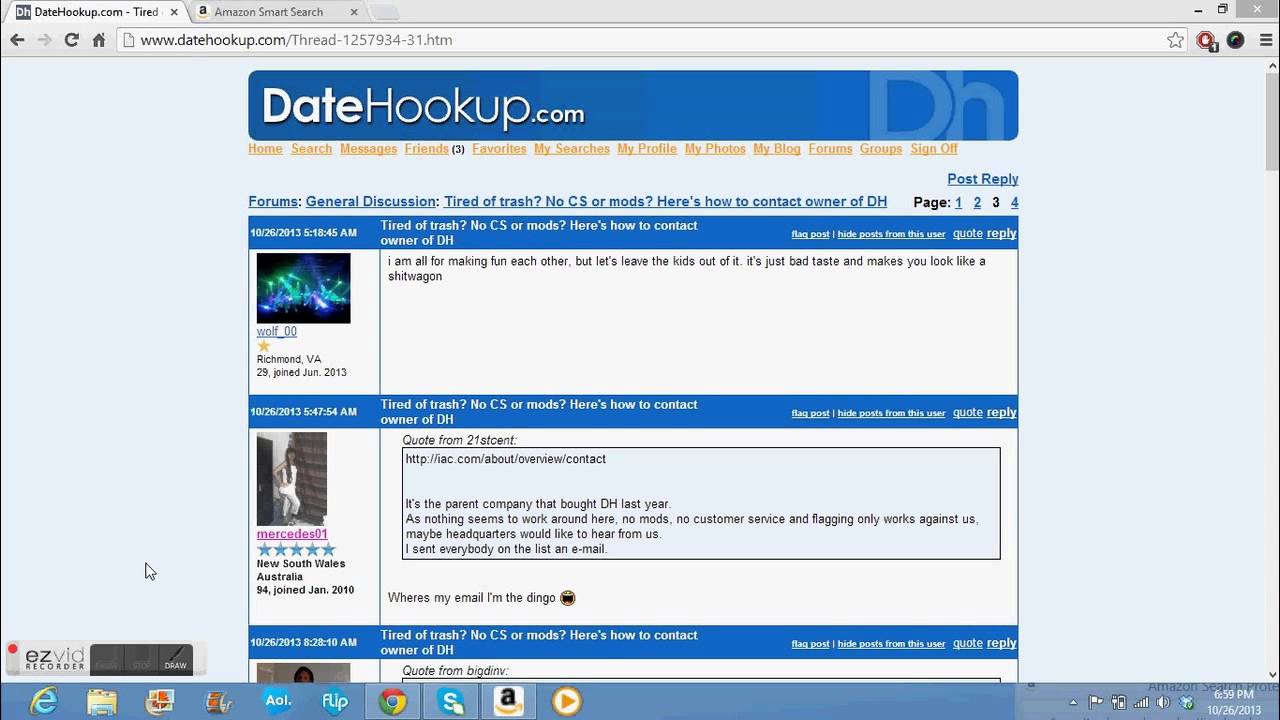Go to thread page 4
The image size is (1280, 720).
point(1014,202)
